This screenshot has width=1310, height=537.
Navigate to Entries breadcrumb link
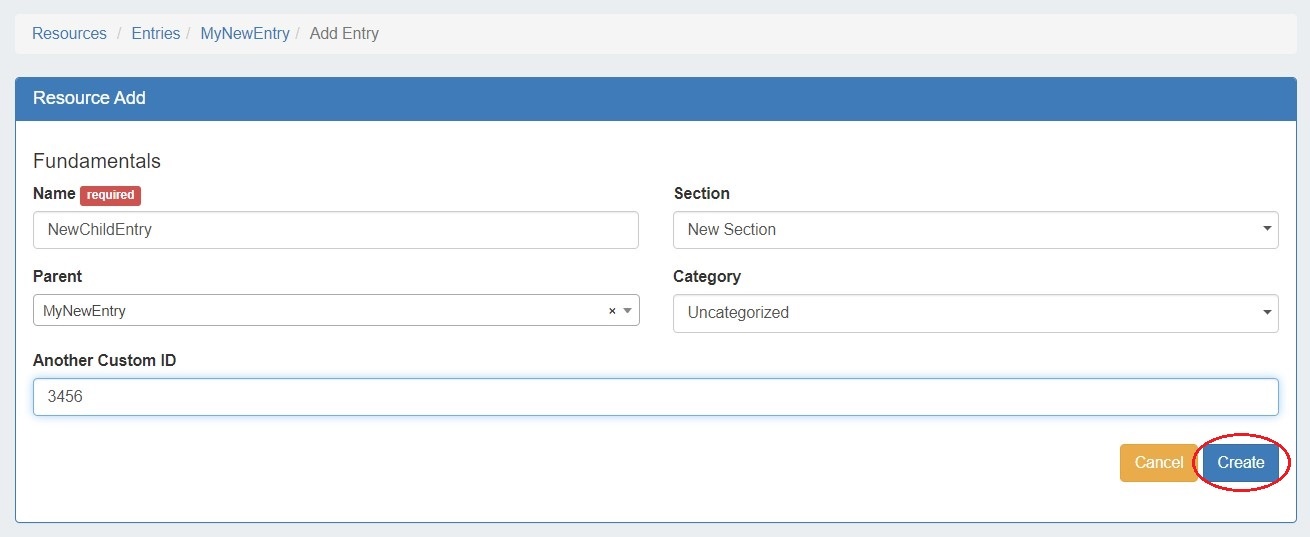click(156, 33)
